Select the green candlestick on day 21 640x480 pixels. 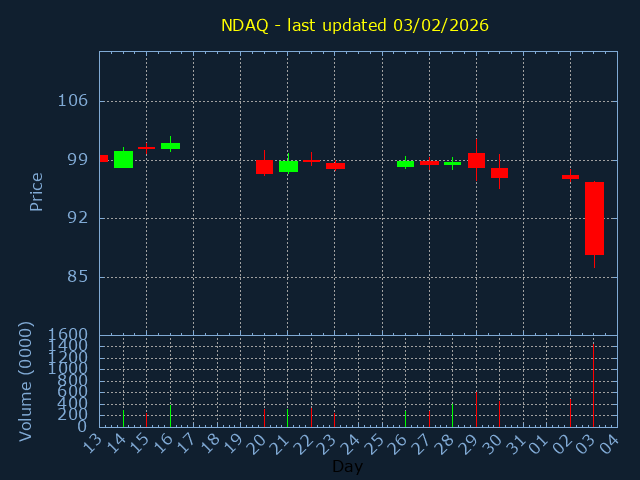[x=288, y=166]
